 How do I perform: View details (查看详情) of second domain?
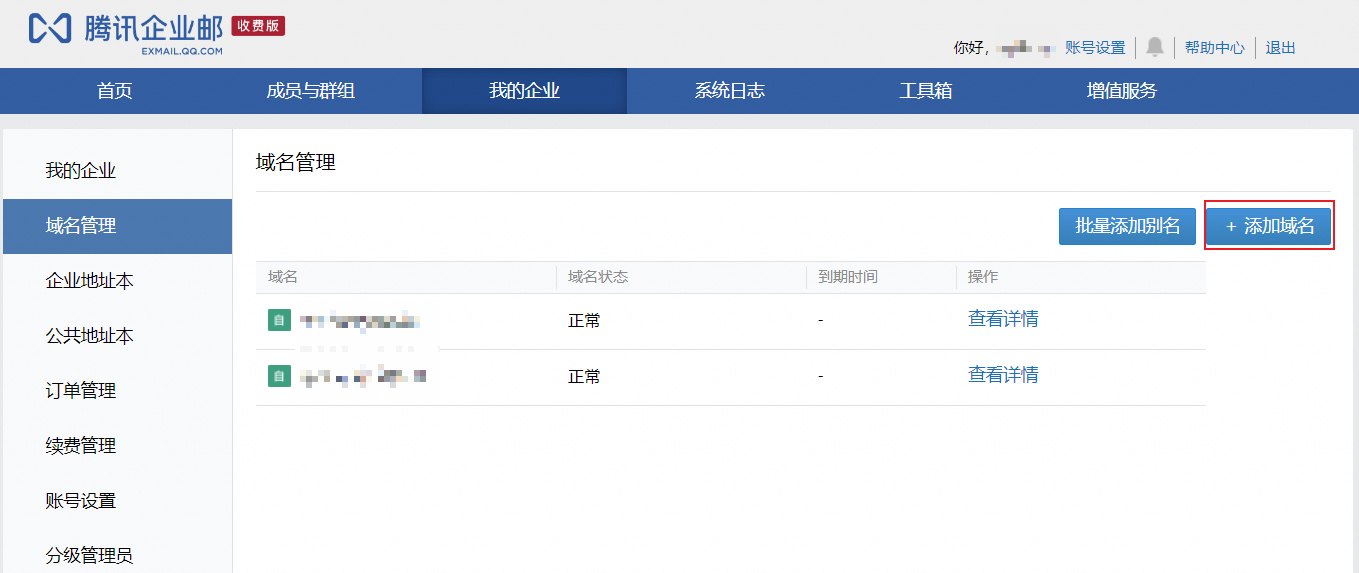click(1003, 375)
